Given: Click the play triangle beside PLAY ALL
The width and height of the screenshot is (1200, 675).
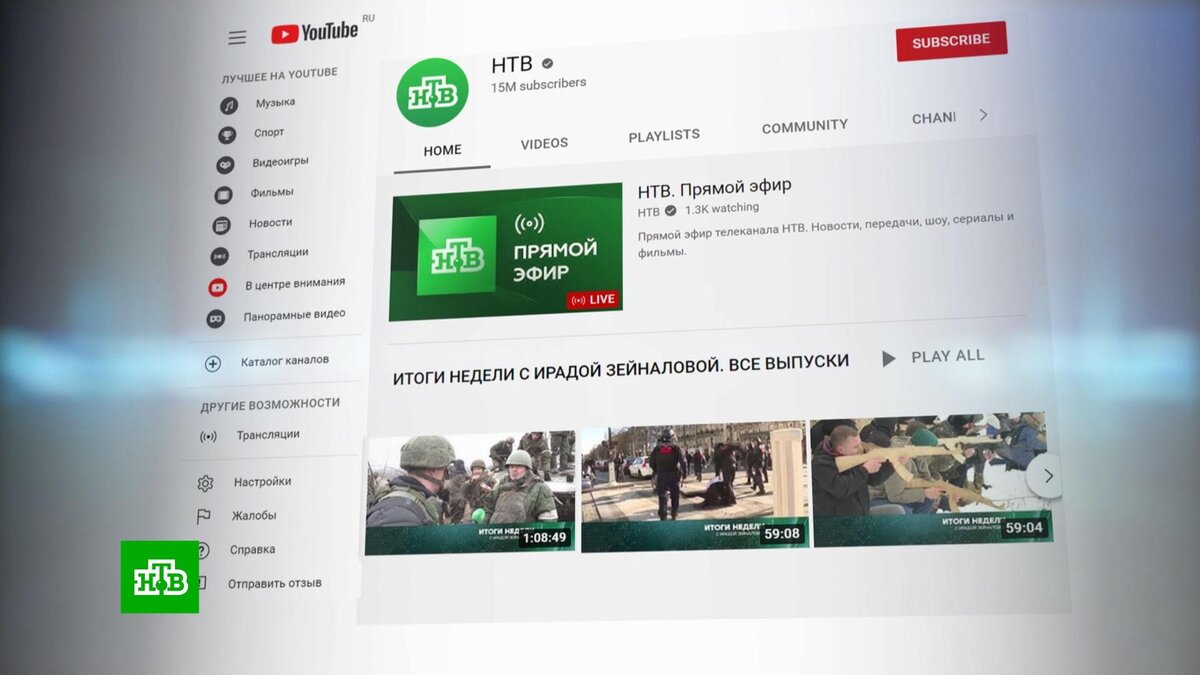Looking at the screenshot, I should 888,358.
